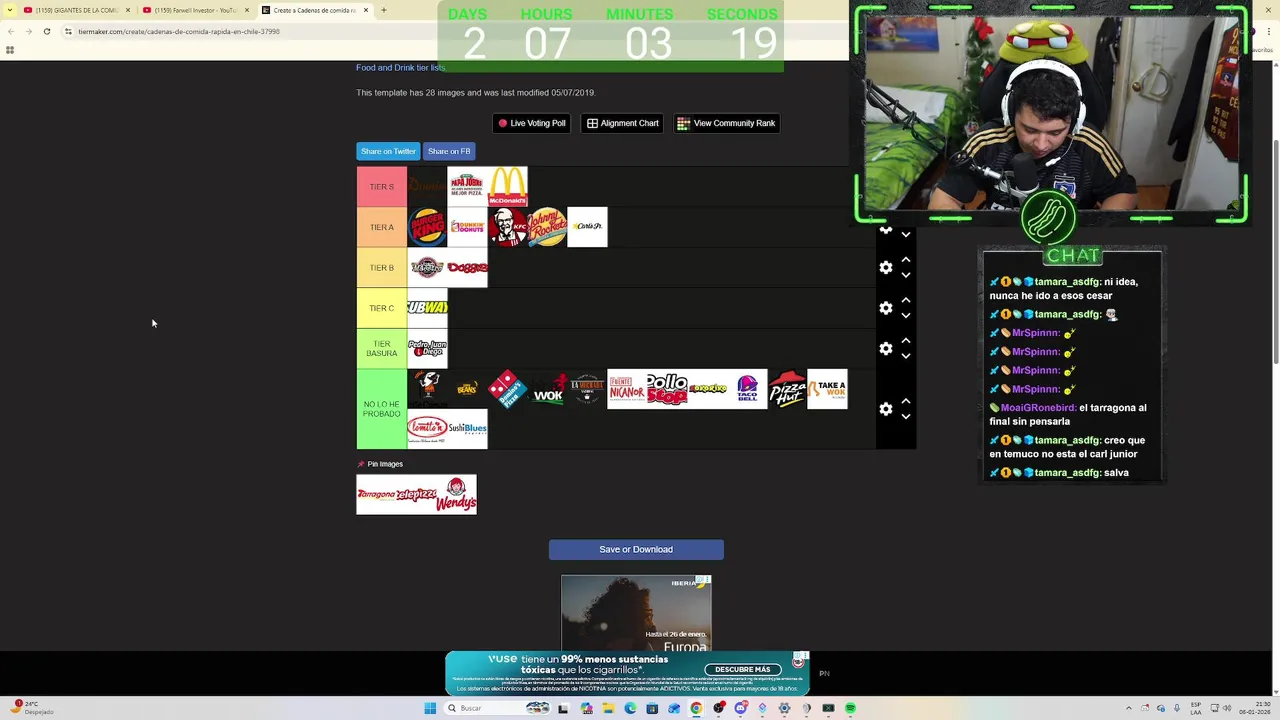Open the browser apps grid shortcut
The image size is (1280, 720).
pyautogui.click(x=10, y=50)
